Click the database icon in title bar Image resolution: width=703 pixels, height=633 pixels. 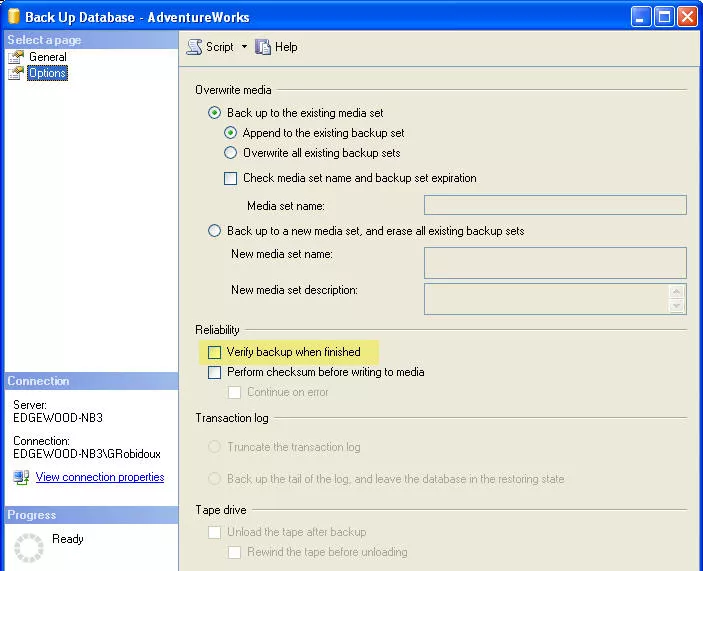[13, 17]
